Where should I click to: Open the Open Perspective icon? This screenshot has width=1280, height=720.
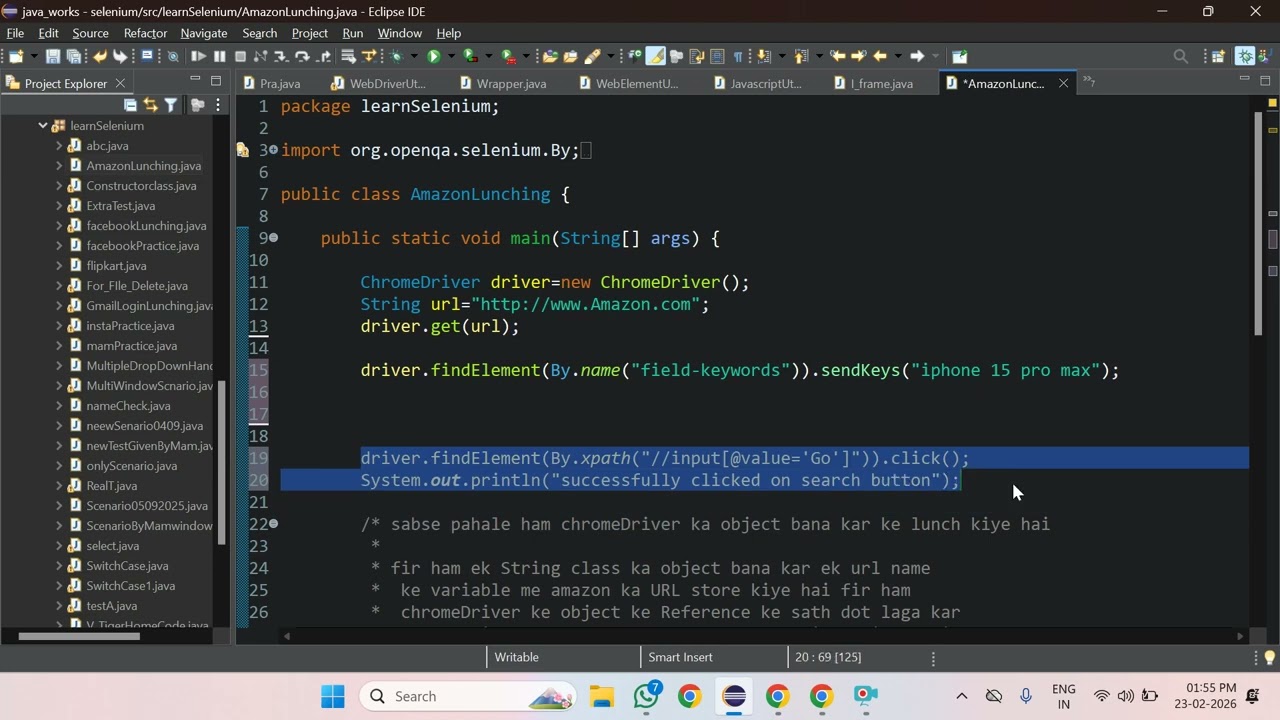[1218, 56]
